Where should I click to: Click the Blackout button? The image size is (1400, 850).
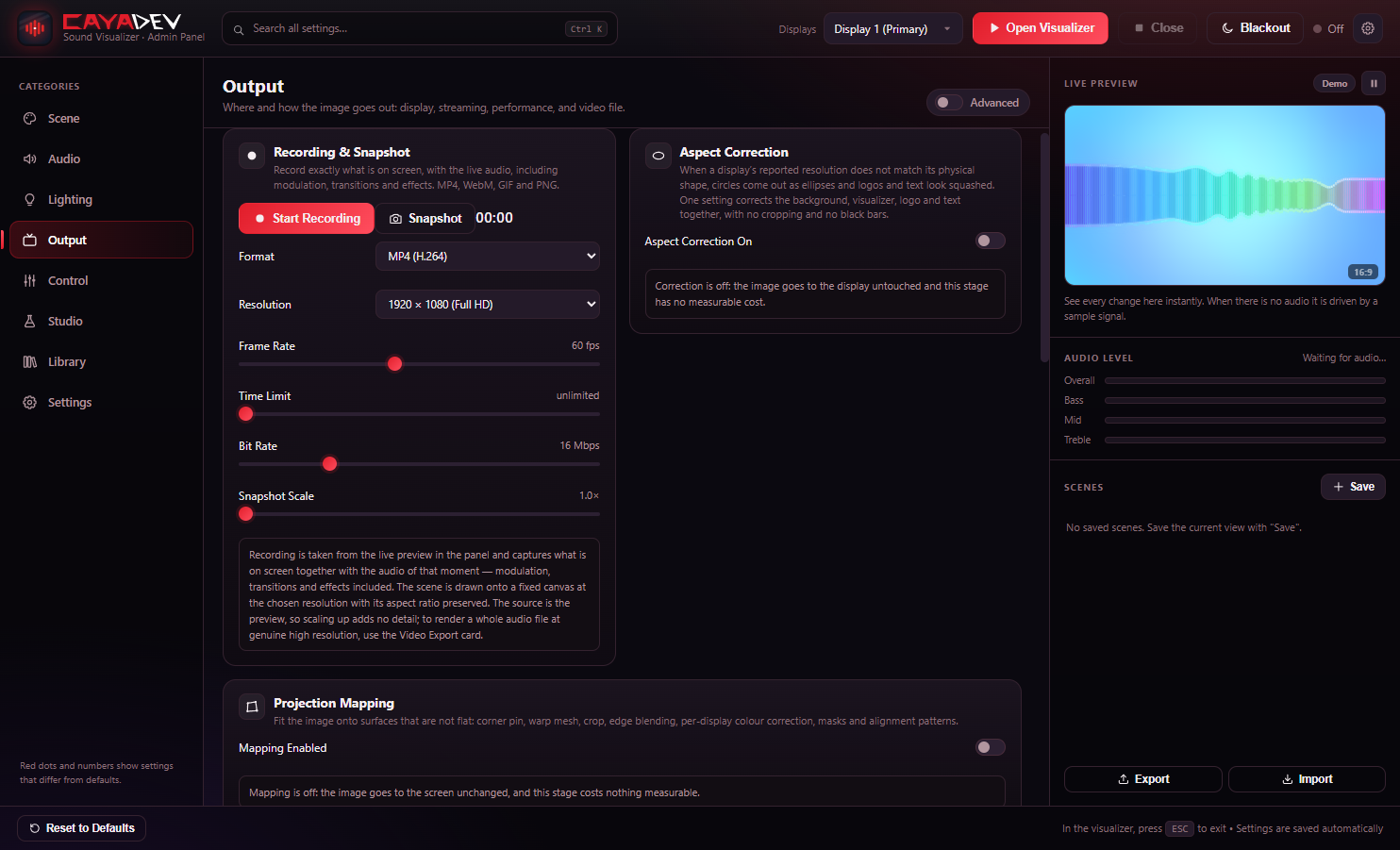(1255, 28)
